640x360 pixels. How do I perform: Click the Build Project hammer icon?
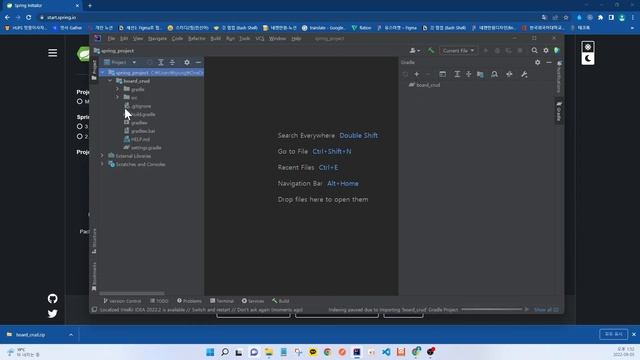[x=431, y=51]
